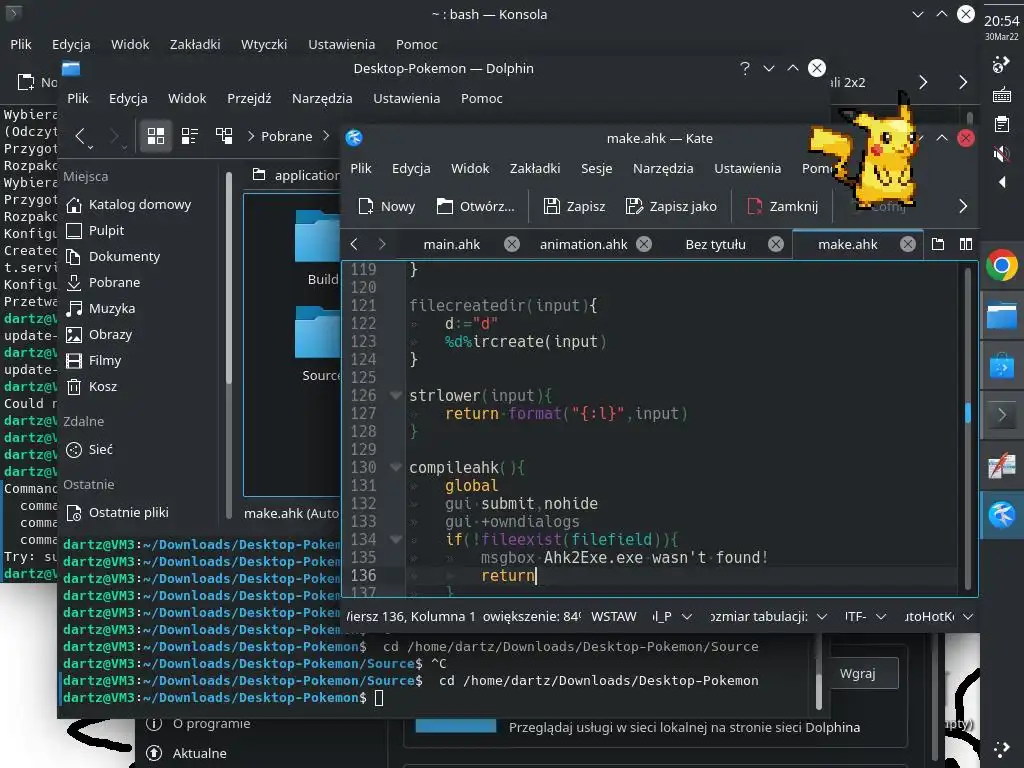
Task: Open Edycja menu in Kate
Action: coord(411,168)
